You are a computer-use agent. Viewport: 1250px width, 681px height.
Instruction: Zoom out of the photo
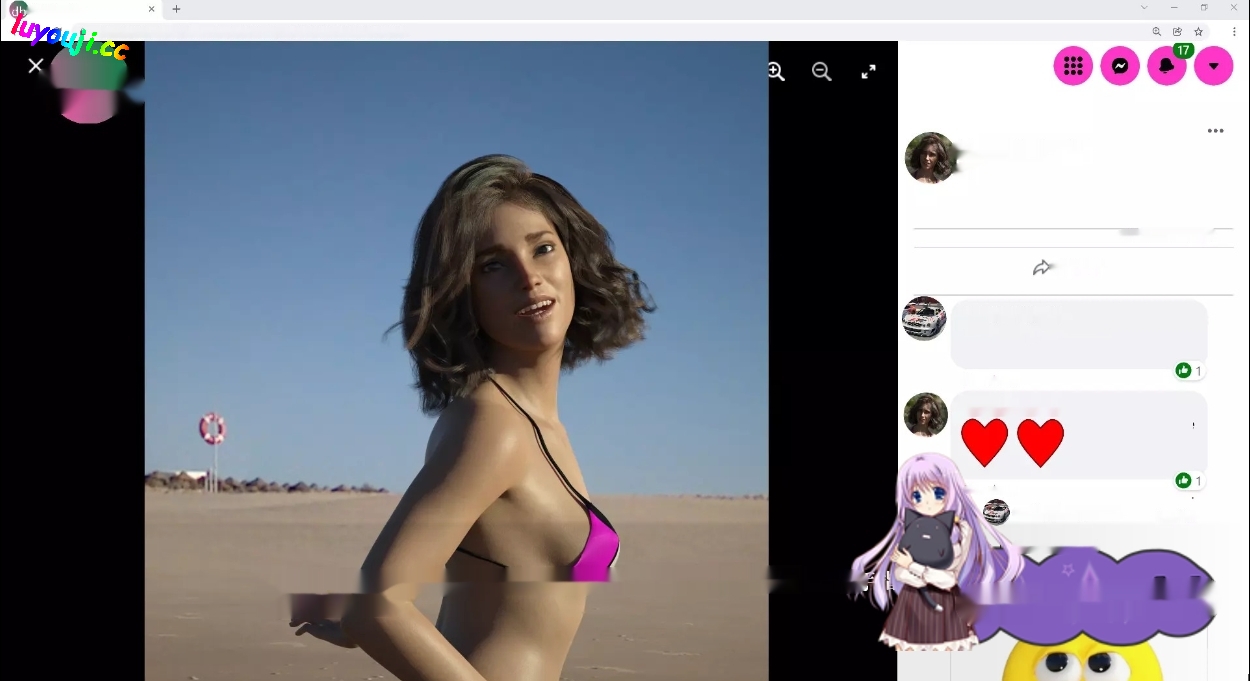coord(822,71)
